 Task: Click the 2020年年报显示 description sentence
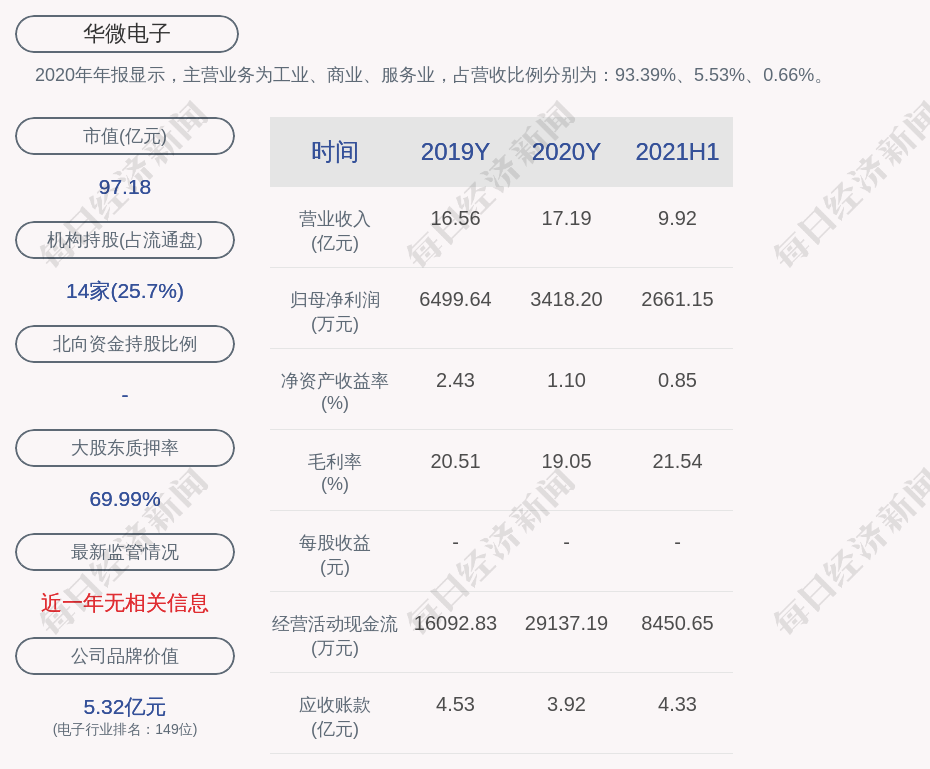point(431,75)
